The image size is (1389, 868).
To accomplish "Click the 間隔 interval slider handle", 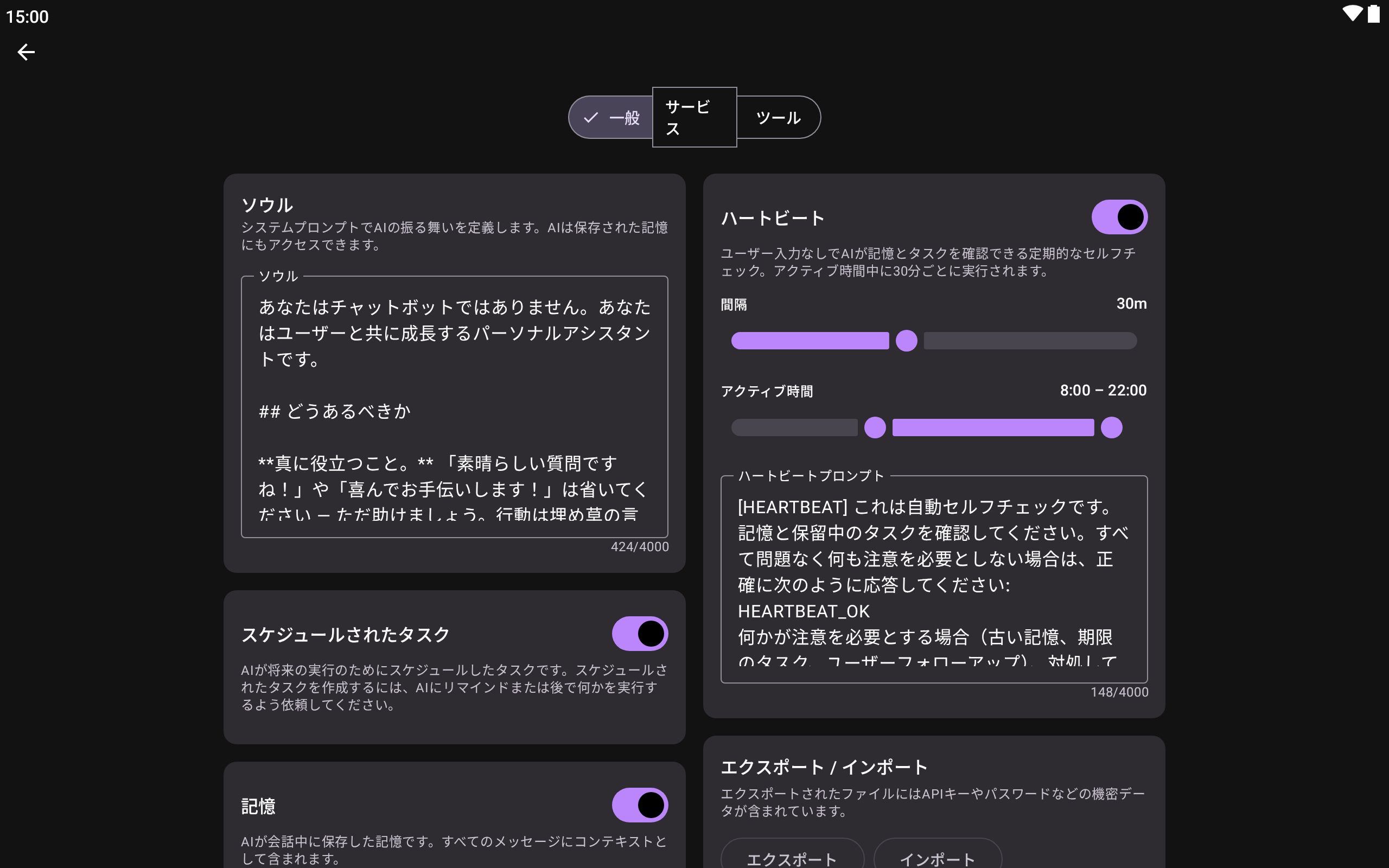I will 906,341.
